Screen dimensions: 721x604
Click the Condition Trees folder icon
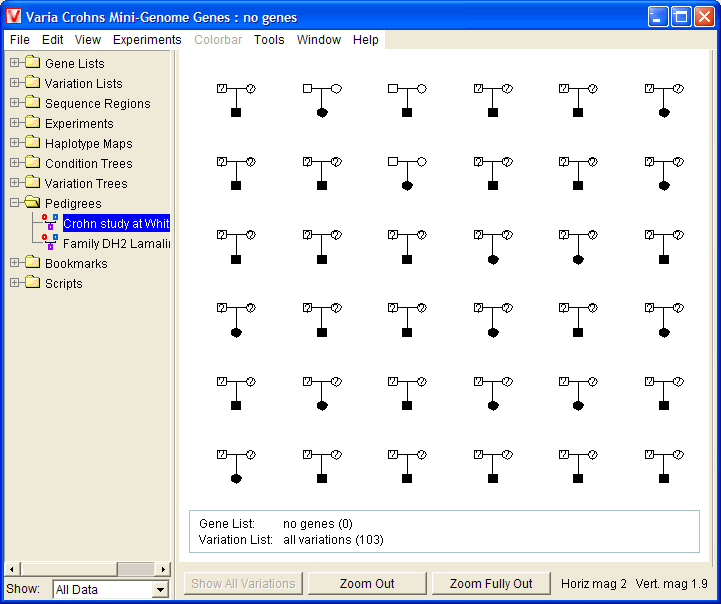click(x=32, y=163)
